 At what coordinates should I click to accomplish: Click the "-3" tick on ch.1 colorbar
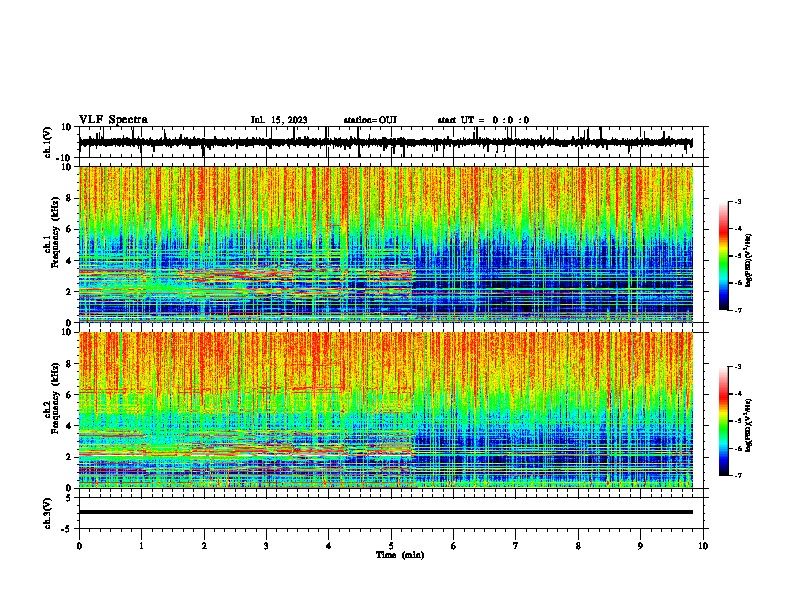click(737, 201)
